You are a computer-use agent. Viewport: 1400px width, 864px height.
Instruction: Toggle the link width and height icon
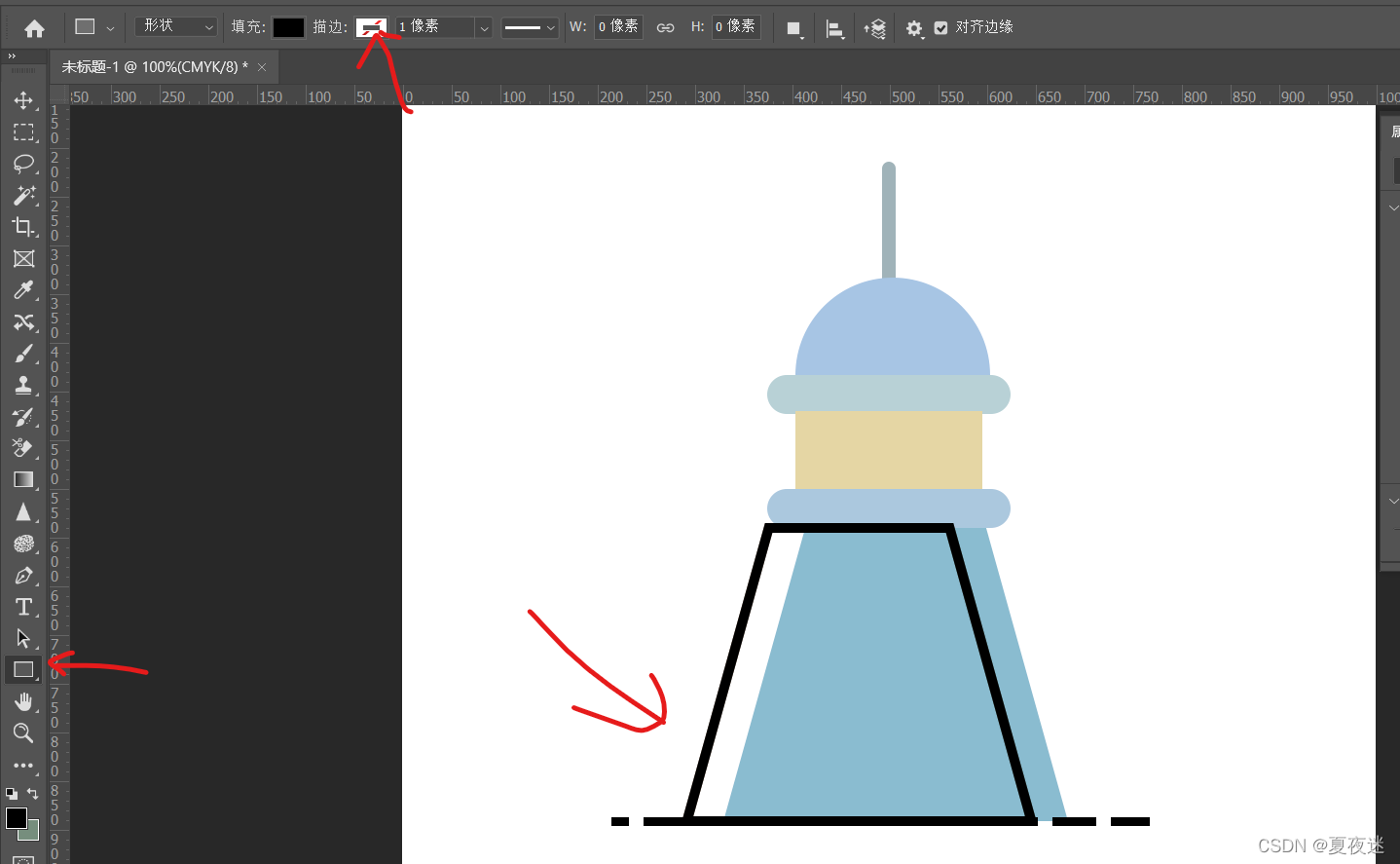pos(666,27)
